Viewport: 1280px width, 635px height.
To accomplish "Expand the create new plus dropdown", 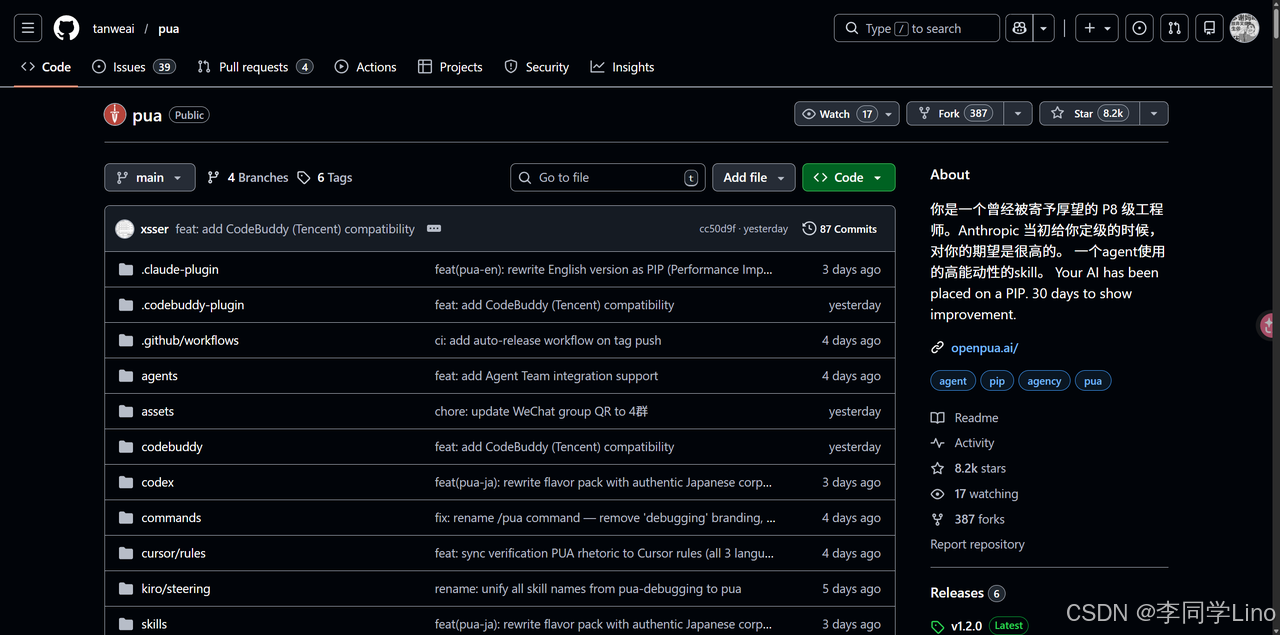I will click(1098, 28).
